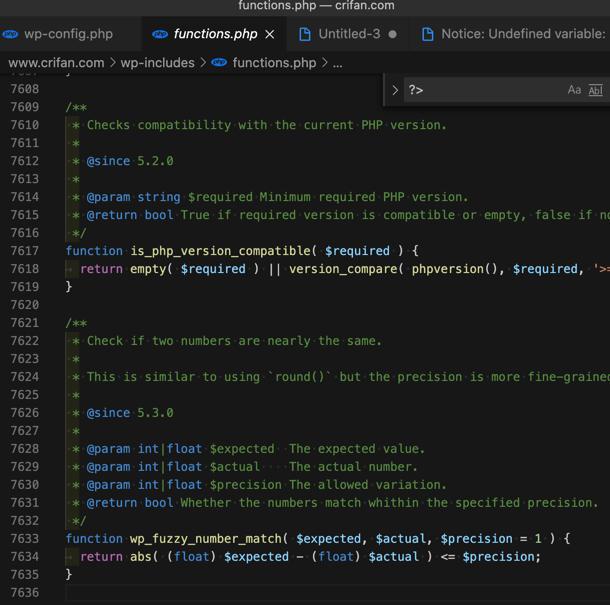Click 'round()' in line 7624 comment

pos(300,377)
